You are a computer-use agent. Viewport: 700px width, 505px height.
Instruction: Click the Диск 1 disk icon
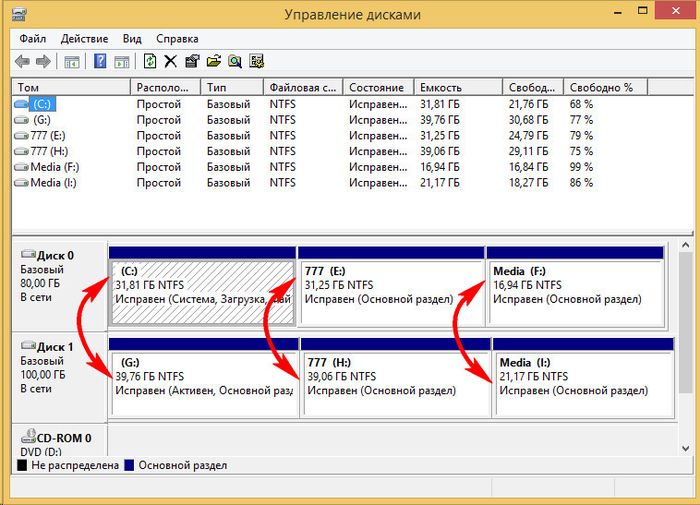[x=28, y=346]
